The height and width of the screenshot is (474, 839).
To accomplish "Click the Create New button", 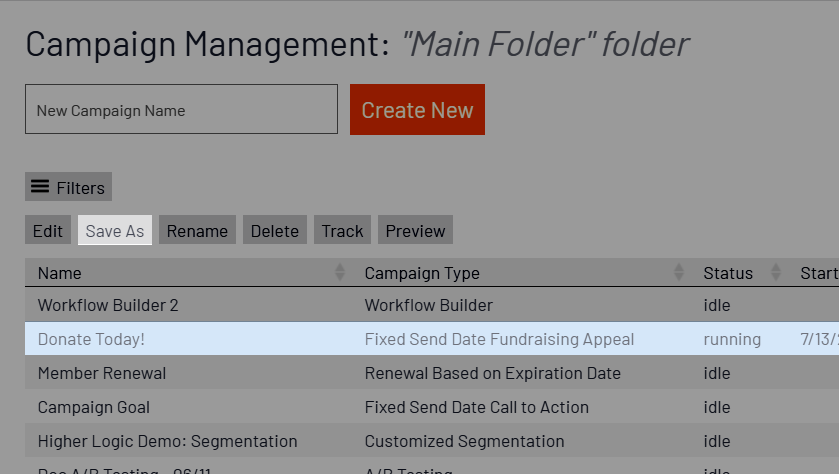I will [x=417, y=110].
